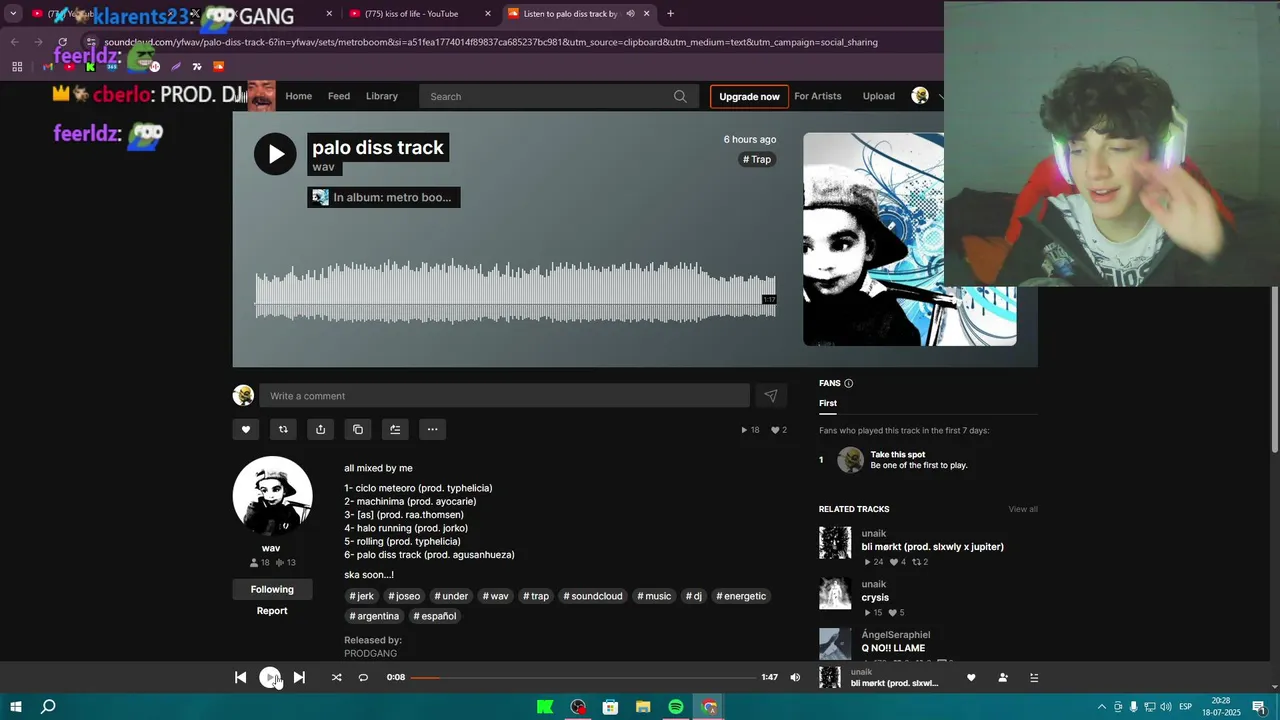This screenshot has width=1280, height=720.
Task: Open the Next up queue in player bar
Action: coord(1034,677)
